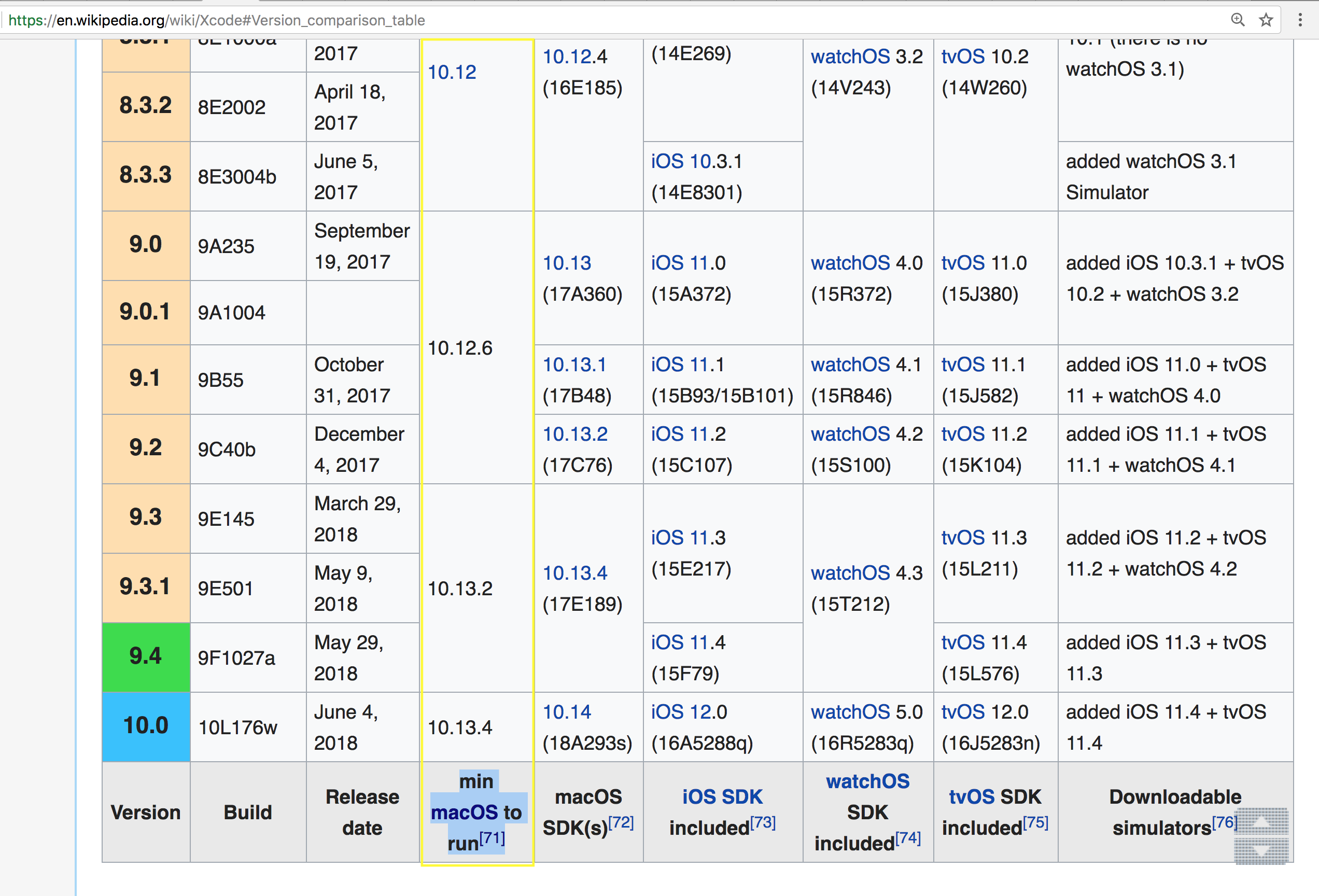Viewport: 1319px width, 896px height.
Task: Open footnote reference 71
Action: coord(492,838)
